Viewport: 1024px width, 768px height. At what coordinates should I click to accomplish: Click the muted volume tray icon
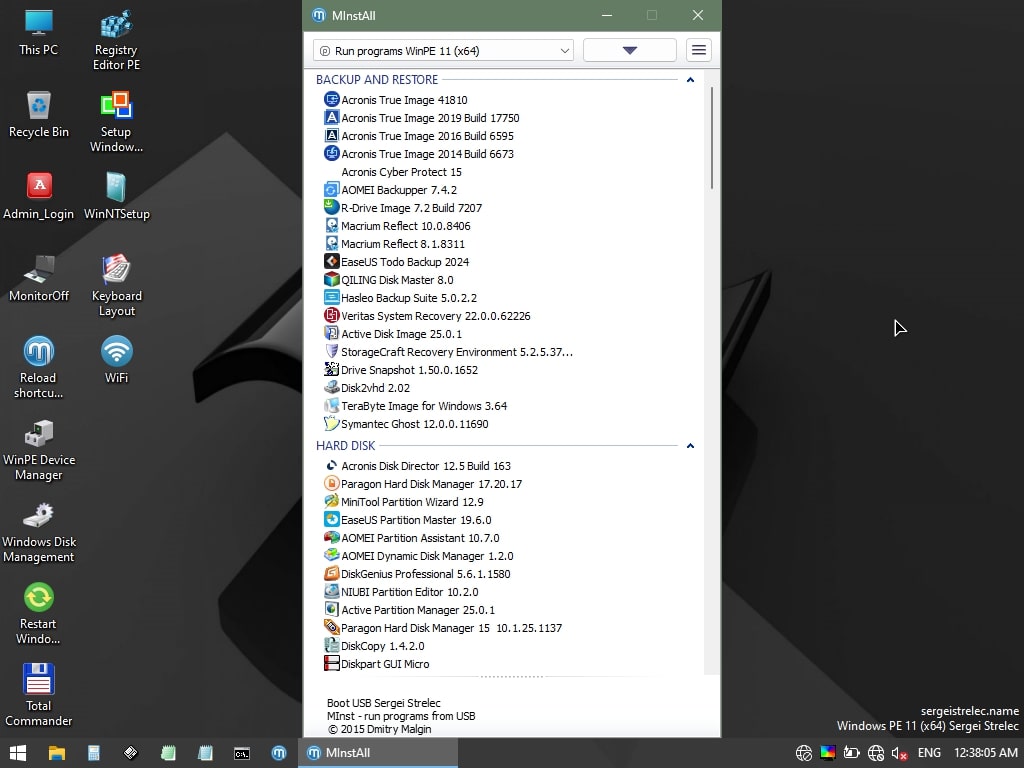(899, 753)
